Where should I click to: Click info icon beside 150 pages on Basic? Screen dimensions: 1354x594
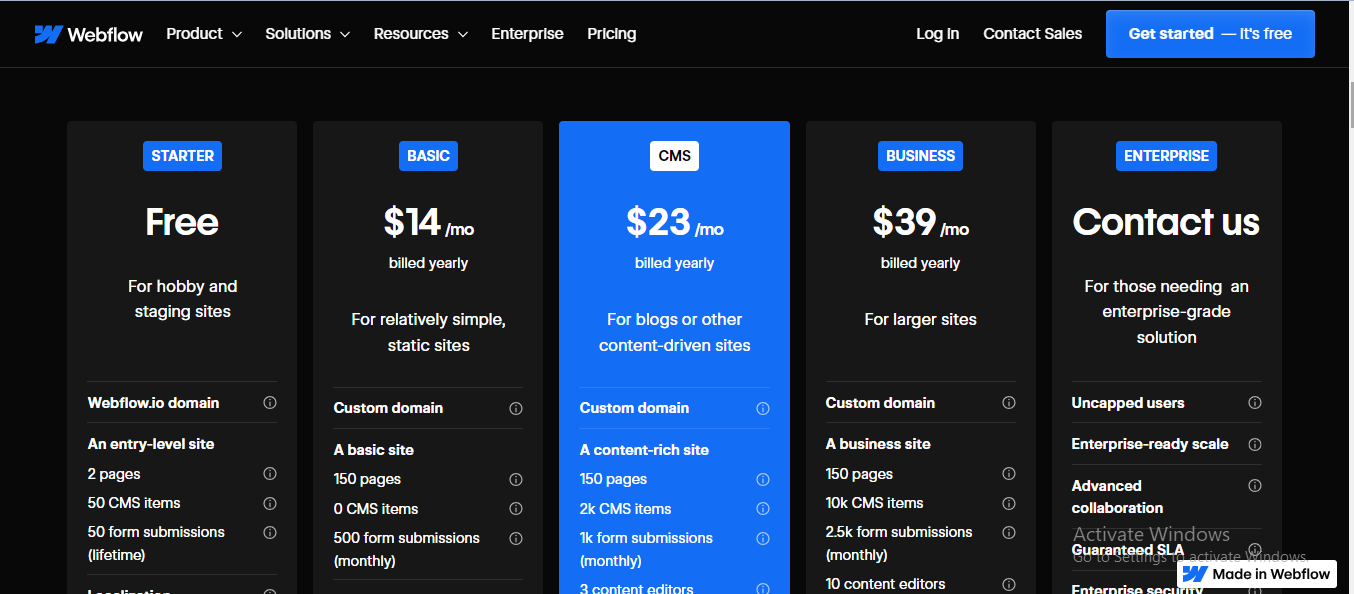pos(515,479)
